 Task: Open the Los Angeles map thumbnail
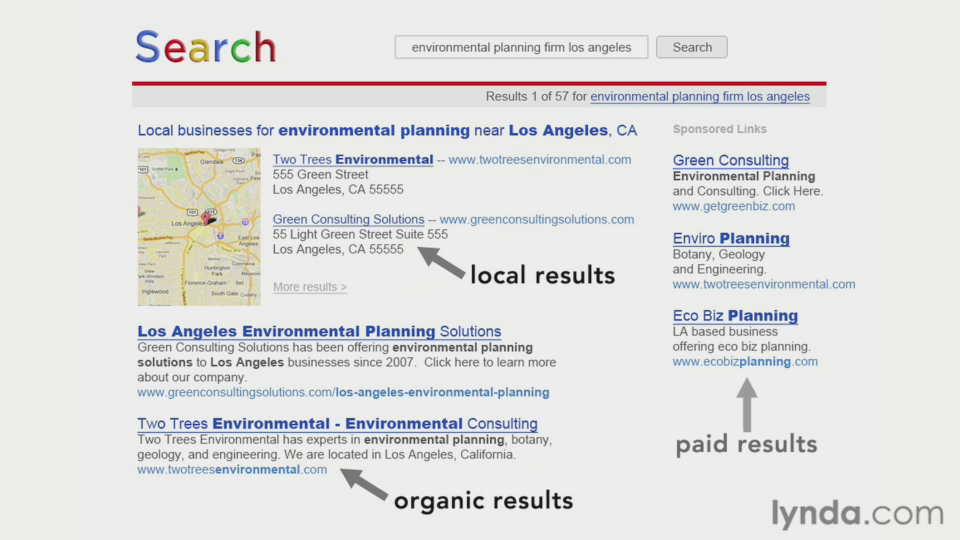[199, 227]
